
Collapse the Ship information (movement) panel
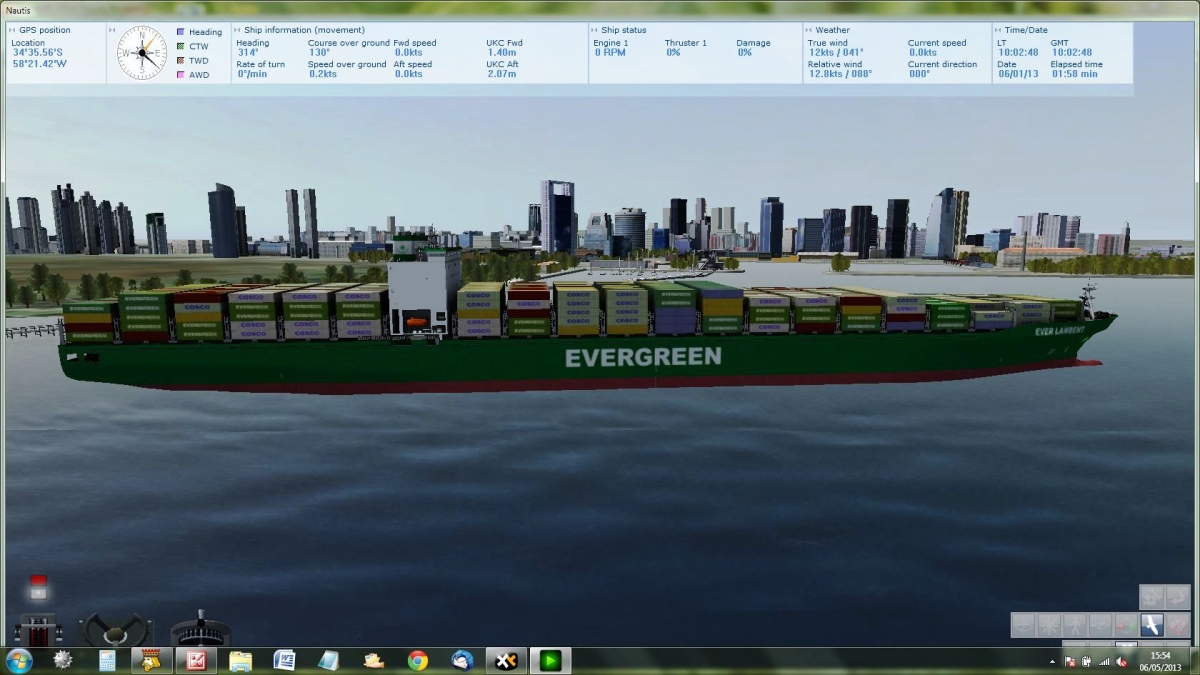point(239,30)
